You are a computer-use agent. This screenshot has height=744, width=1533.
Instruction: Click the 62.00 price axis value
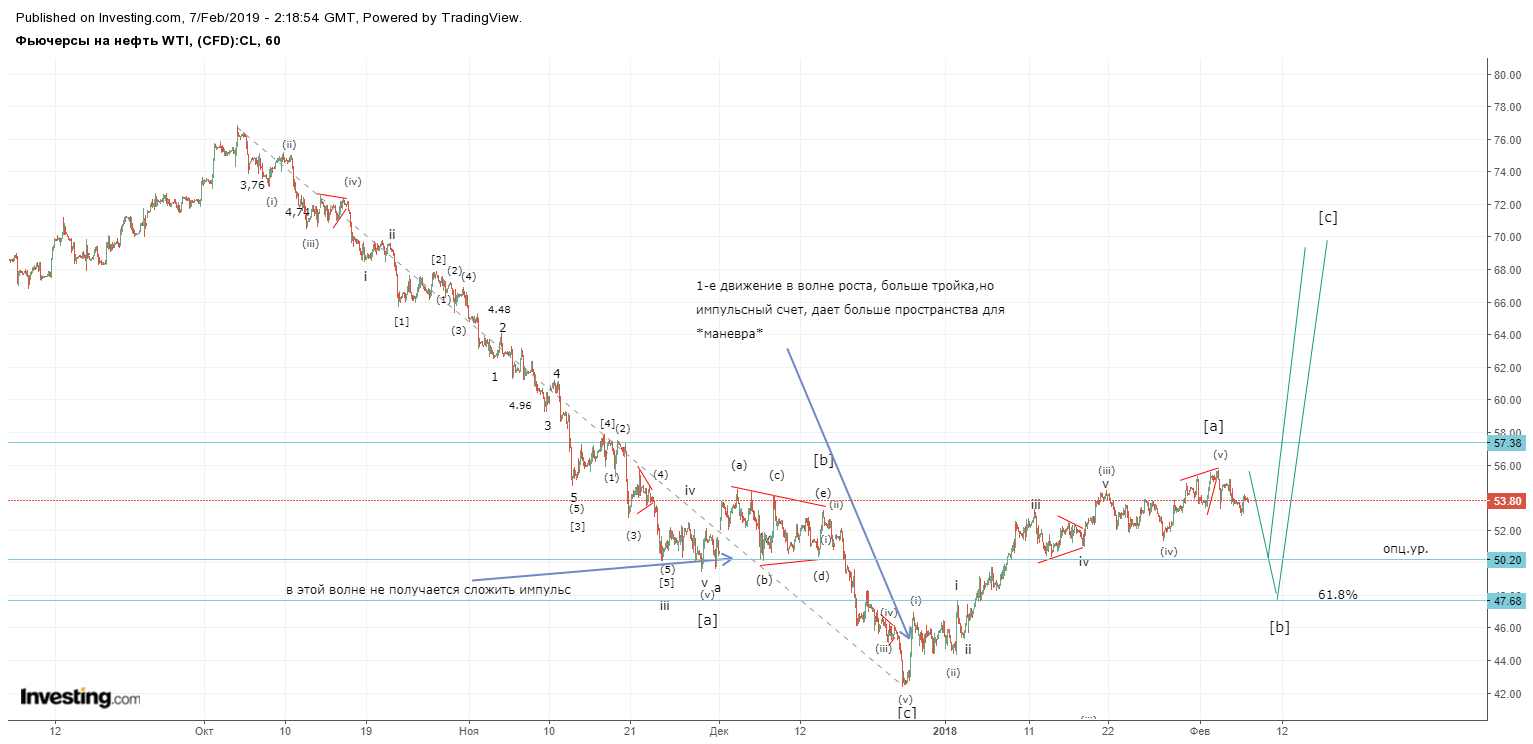click(x=1507, y=368)
